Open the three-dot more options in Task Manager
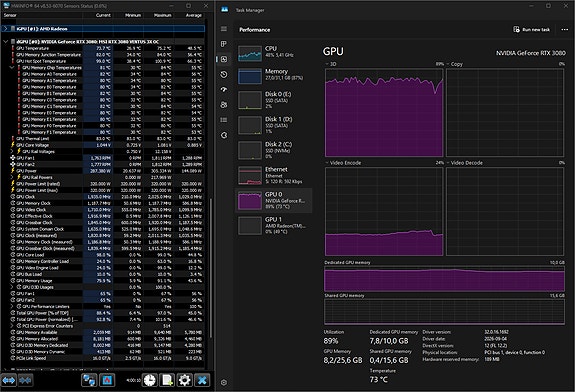The image size is (575, 392). (565, 29)
